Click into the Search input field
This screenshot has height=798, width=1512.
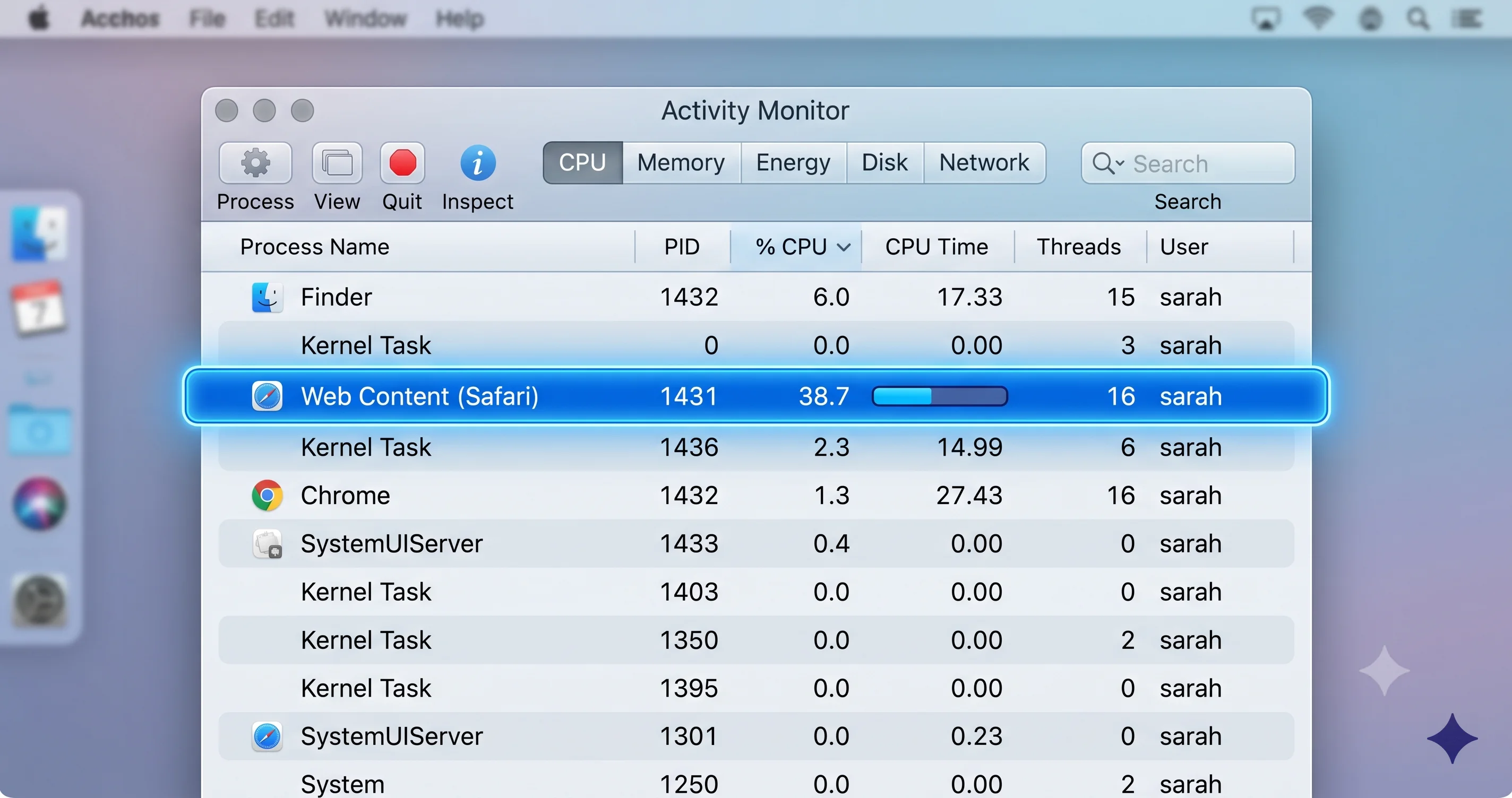click(x=1188, y=163)
